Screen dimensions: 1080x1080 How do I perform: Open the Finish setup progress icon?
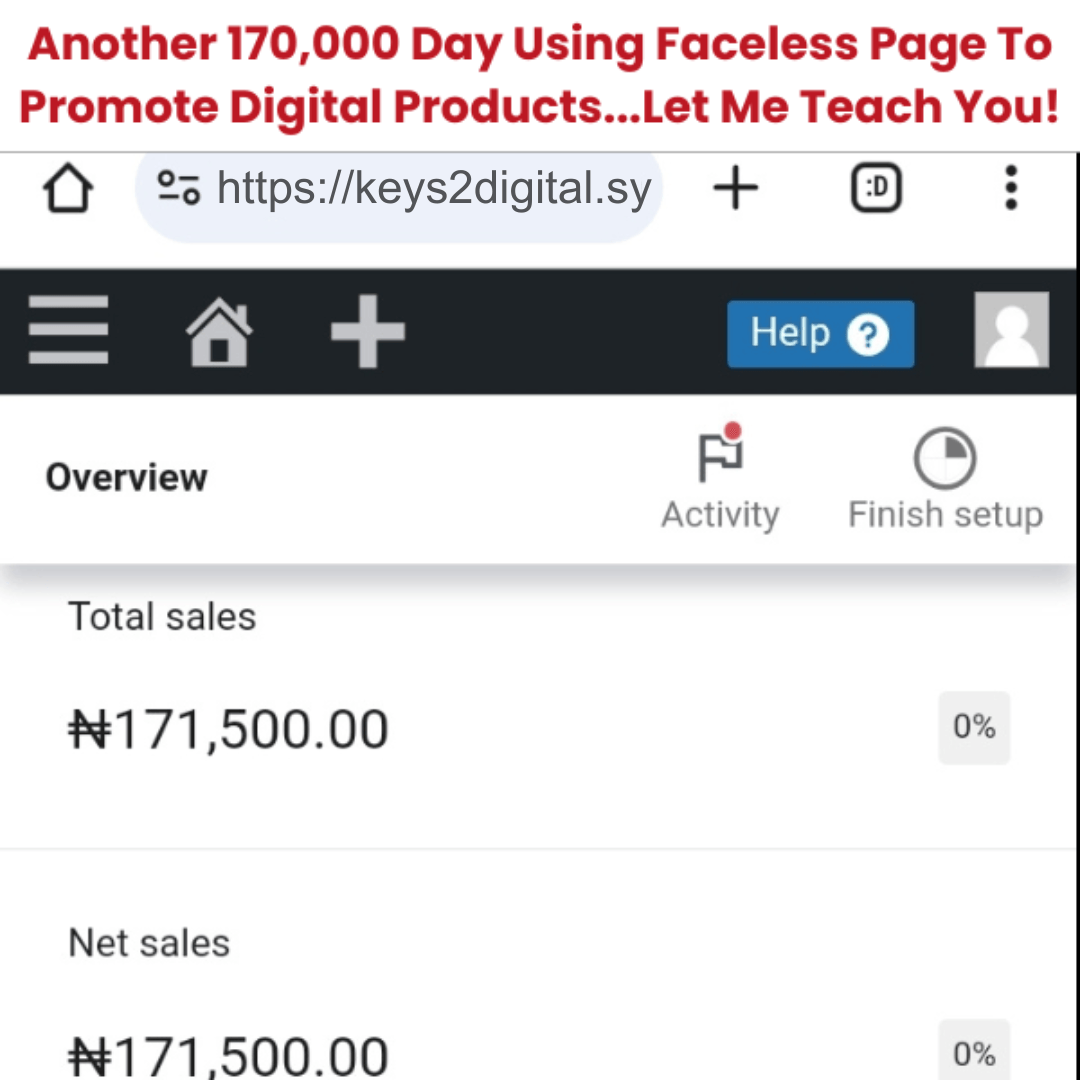[945, 478]
